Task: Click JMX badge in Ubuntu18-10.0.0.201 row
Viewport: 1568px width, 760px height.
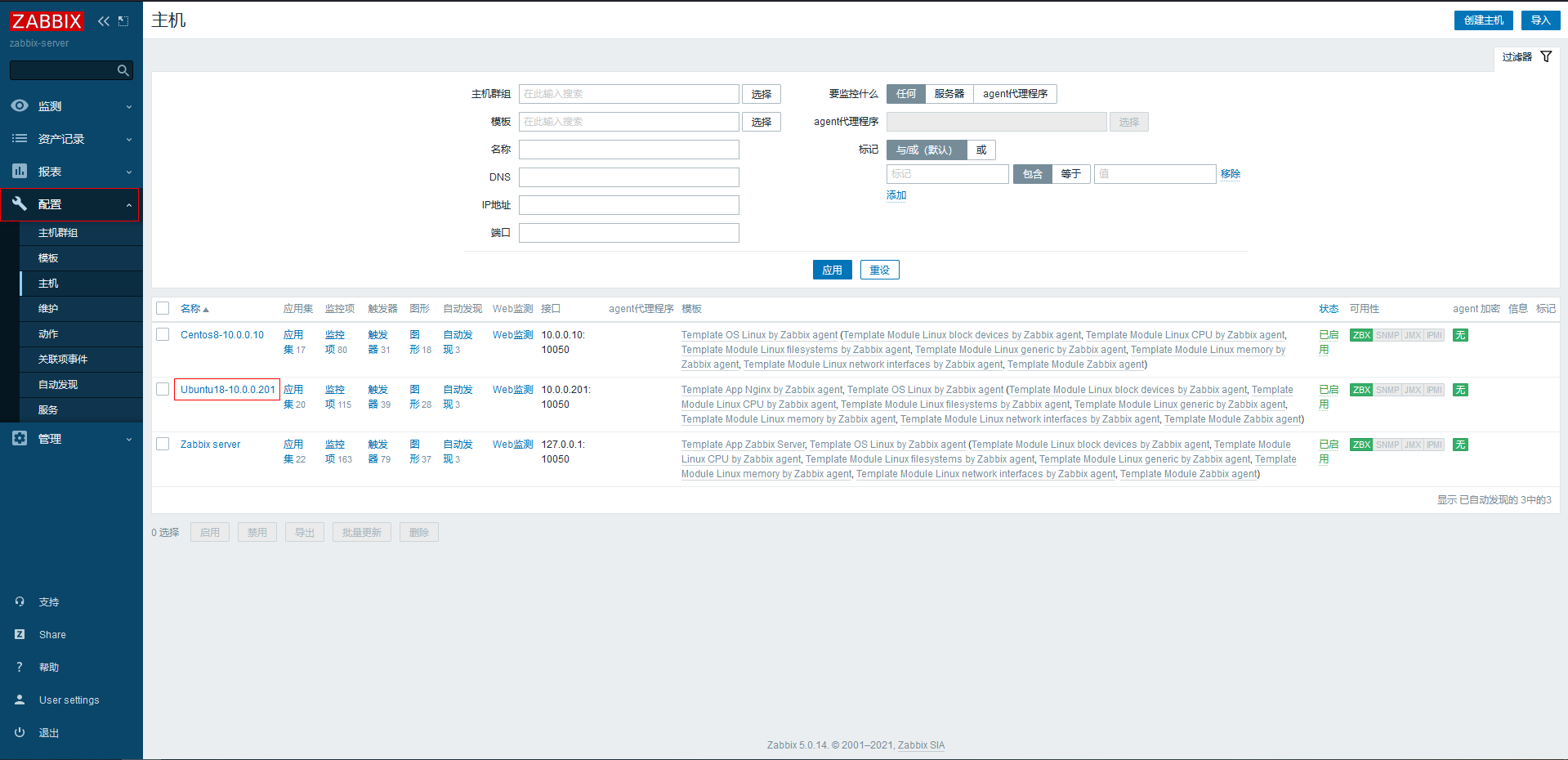Action: (1413, 390)
